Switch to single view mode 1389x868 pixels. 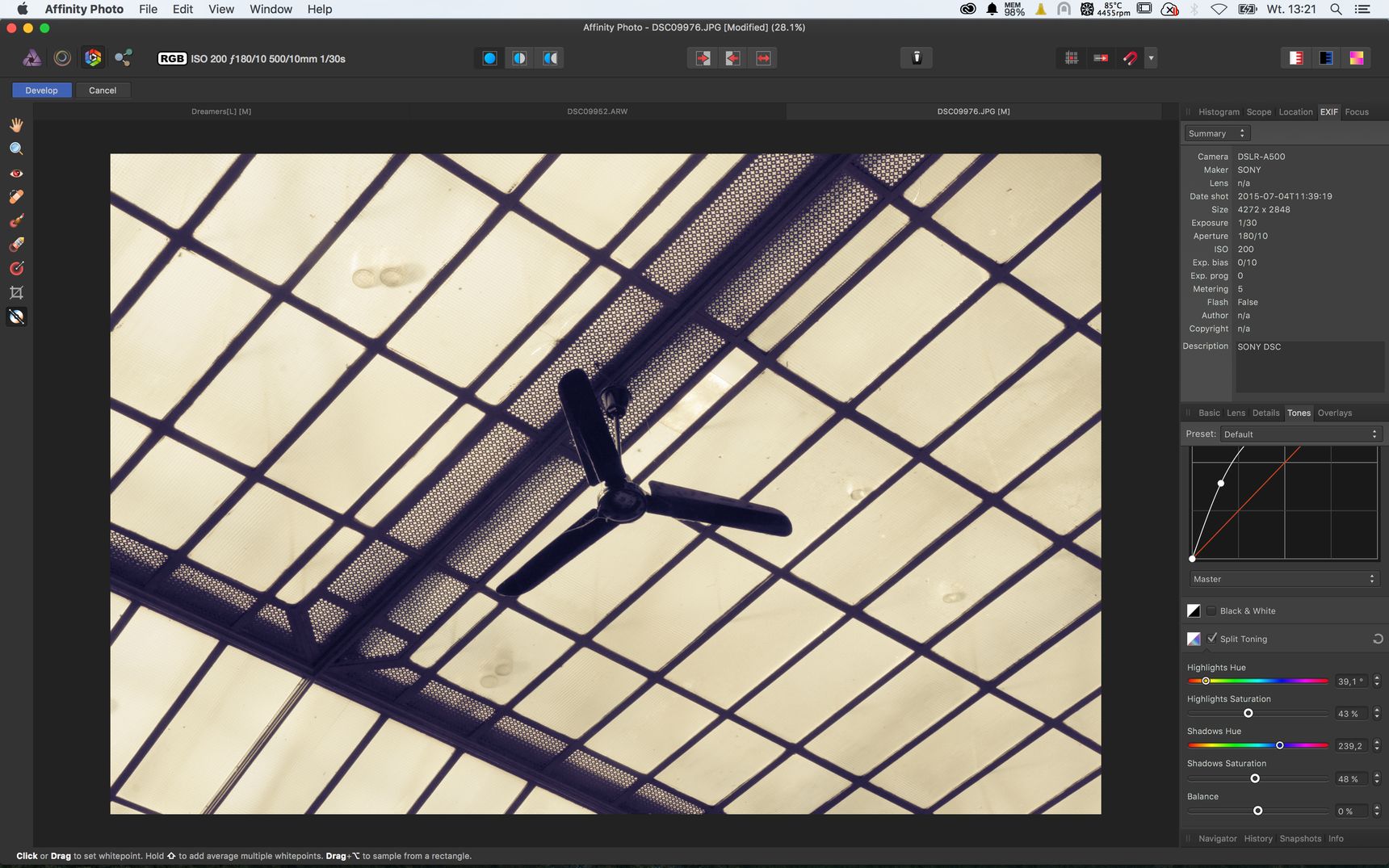point(489,58)
